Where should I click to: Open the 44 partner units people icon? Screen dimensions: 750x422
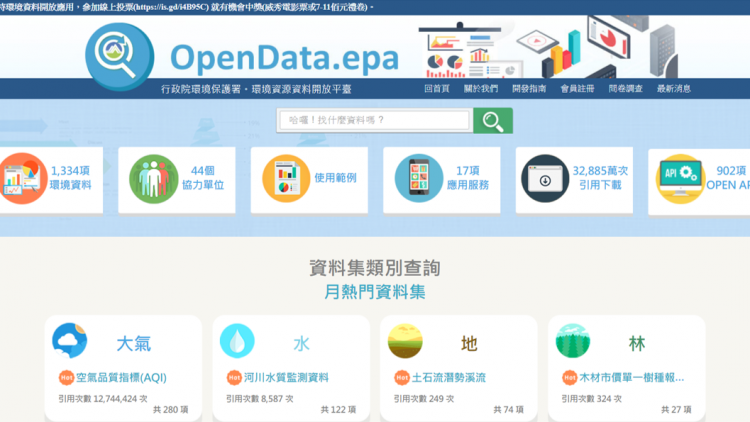[154, 178]
